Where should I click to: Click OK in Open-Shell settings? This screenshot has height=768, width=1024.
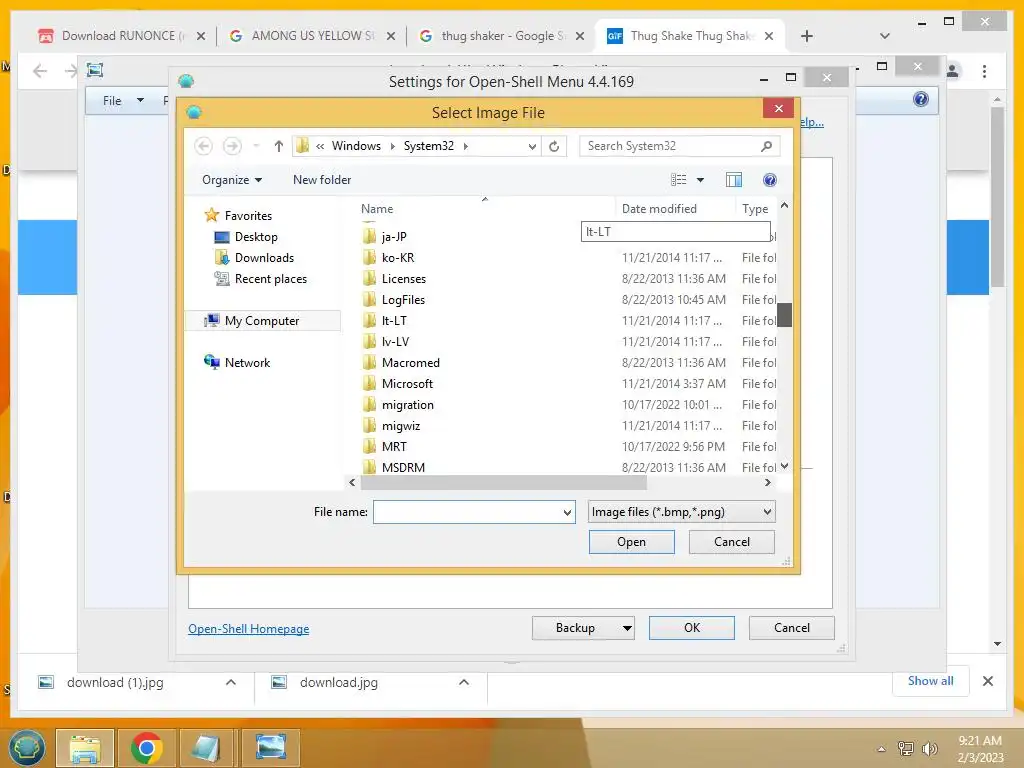pyautogui.click(x=692, y=628)
